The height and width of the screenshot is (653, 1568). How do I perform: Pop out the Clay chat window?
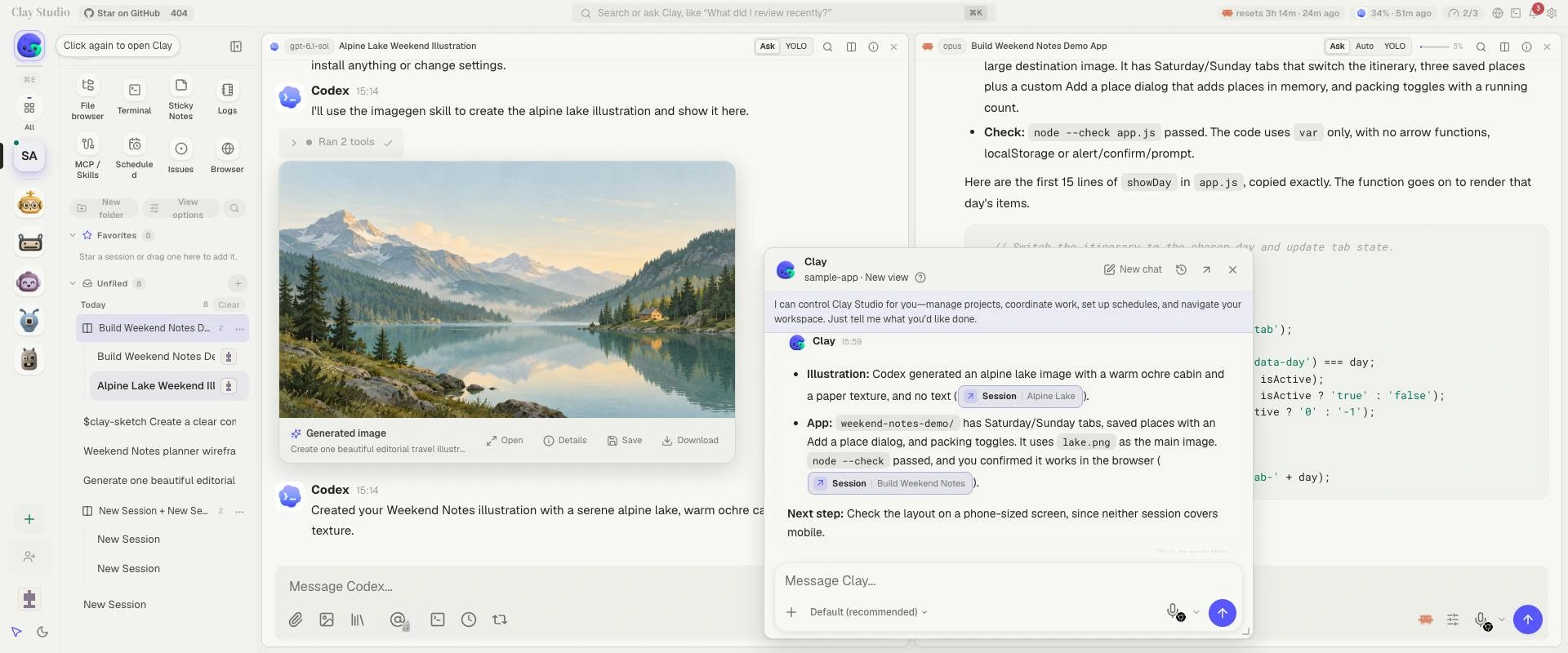pyautogui.click(x=1206, y=269)
